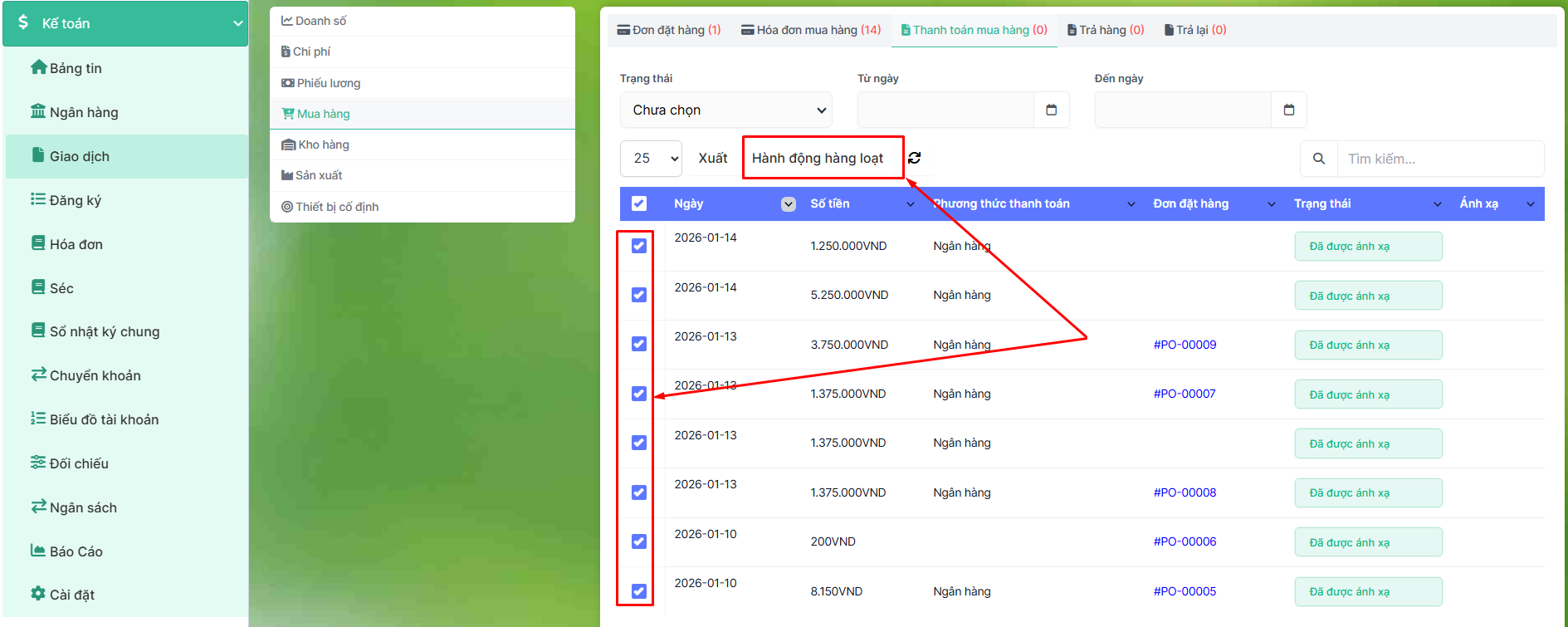
Task: Click the Tìm kiếm search input field
Action: pos(1440,159)
